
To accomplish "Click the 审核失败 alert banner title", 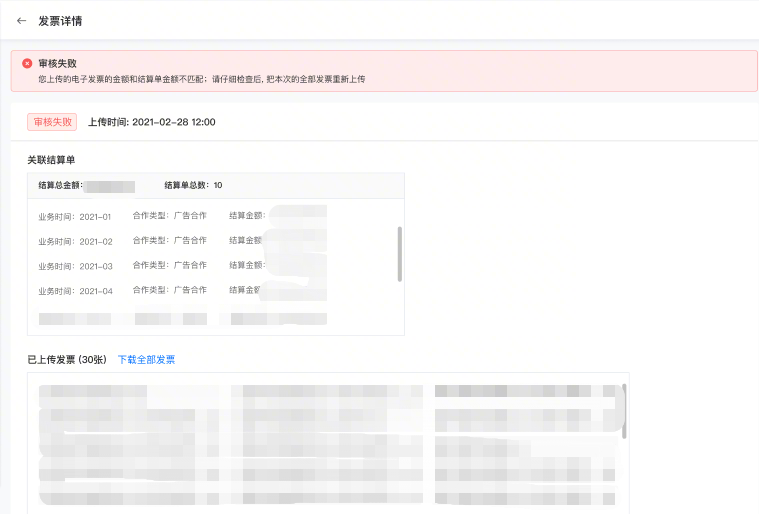I will (x=58, y=63).
